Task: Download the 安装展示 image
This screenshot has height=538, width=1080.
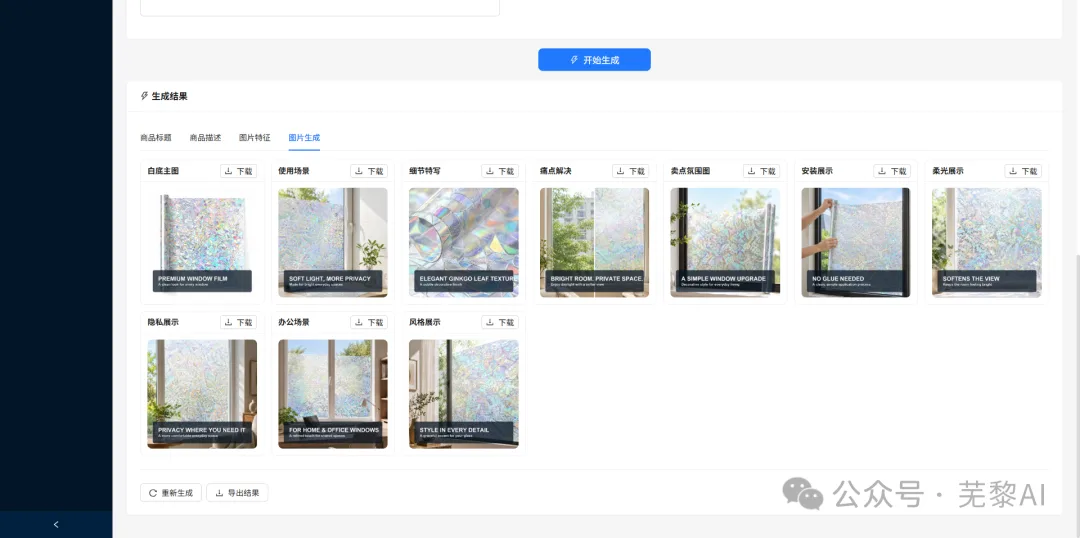Action: (892, 171)
